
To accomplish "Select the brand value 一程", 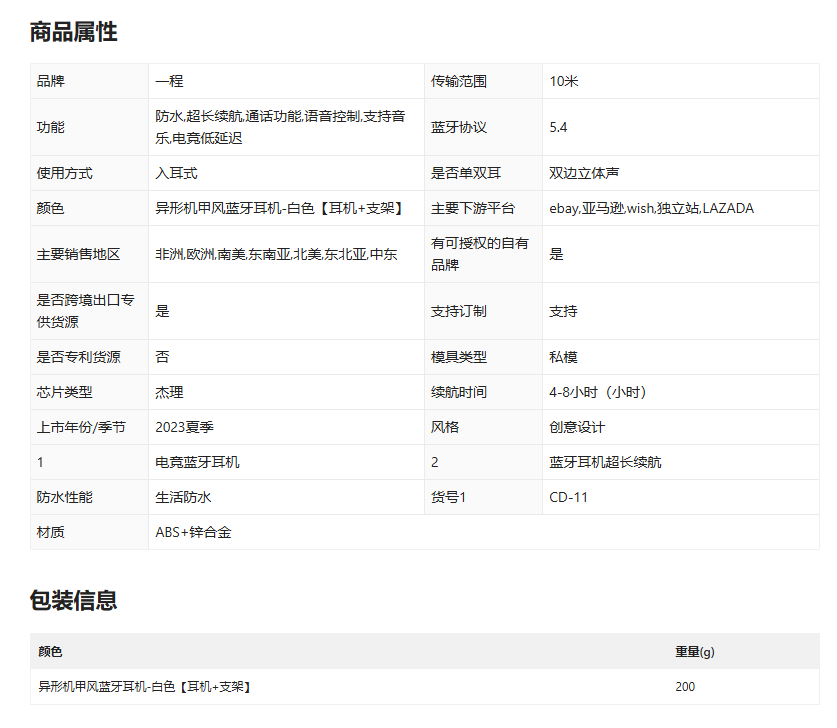I will pos(169,81).
